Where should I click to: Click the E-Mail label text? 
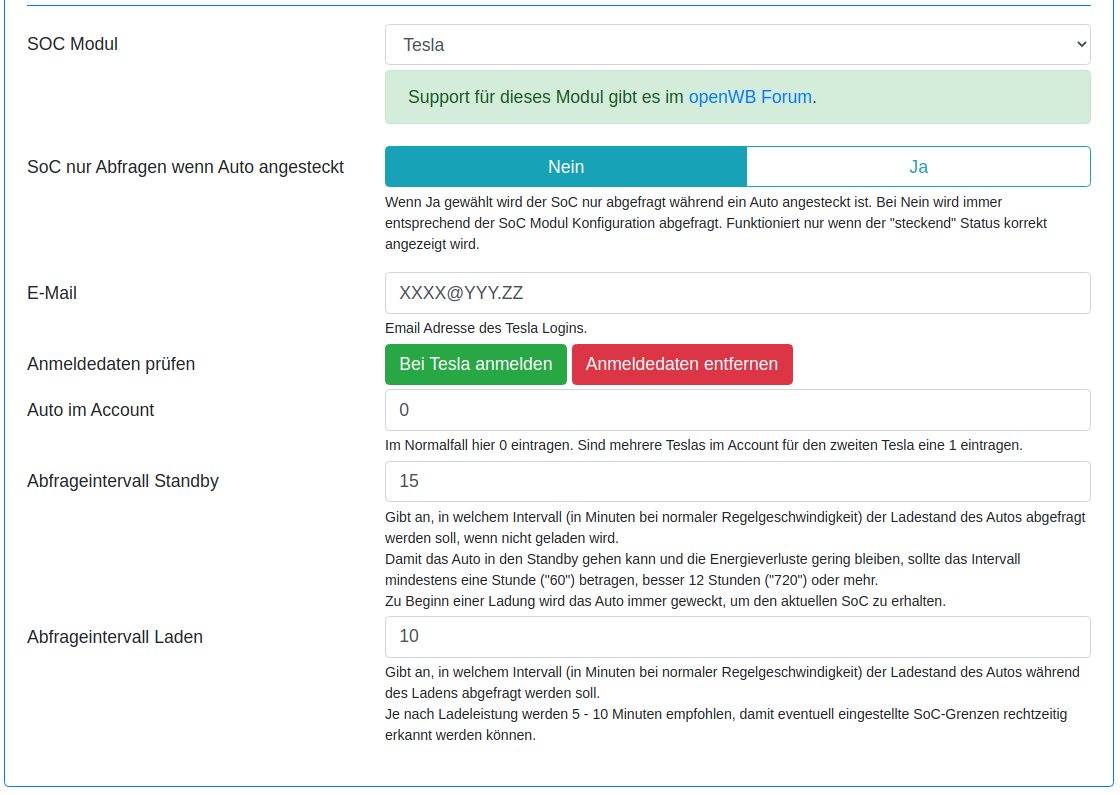pyautogui.click(x=52, y=293)
